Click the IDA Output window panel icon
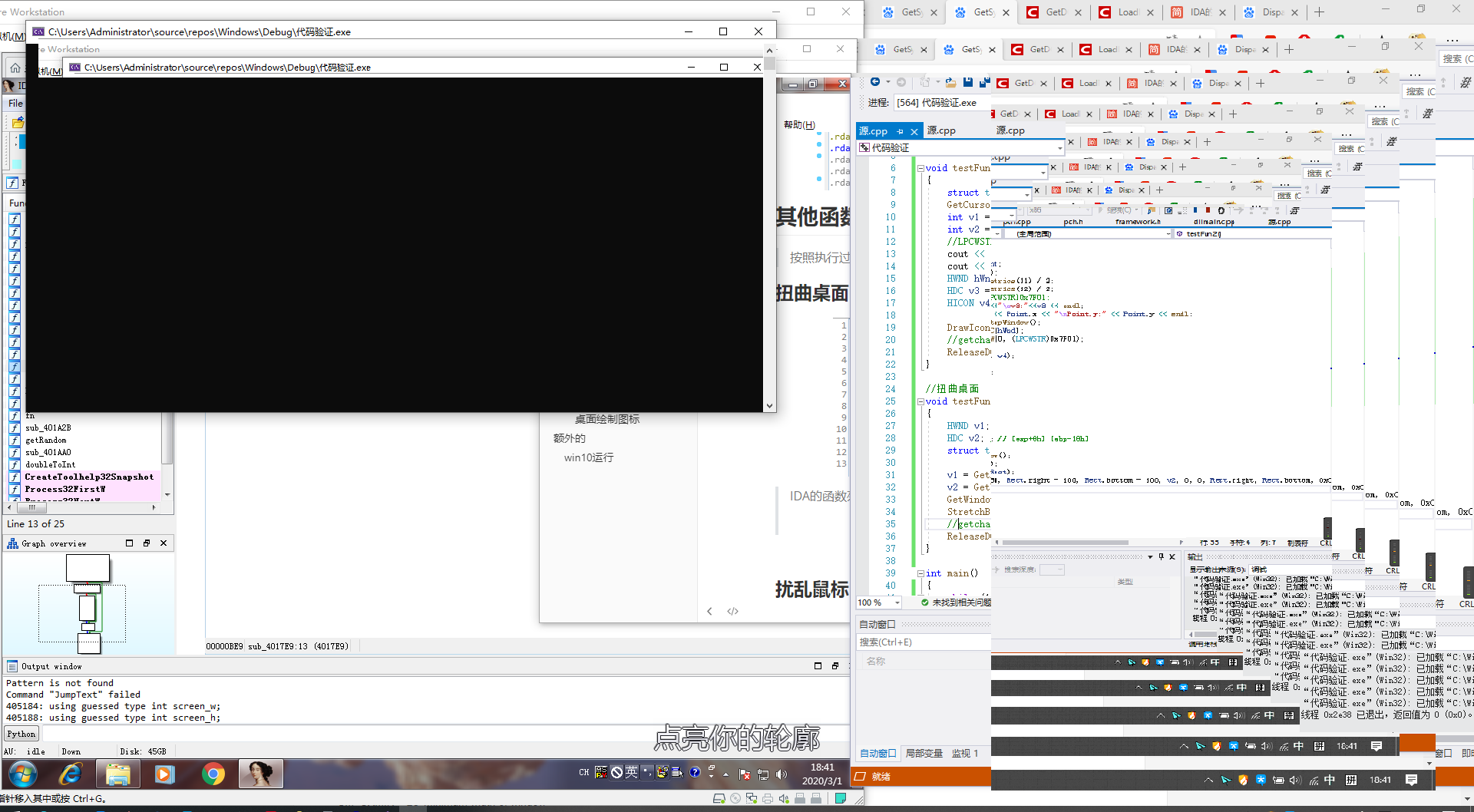Screen dimensions: 1474x812 point(12,666)
